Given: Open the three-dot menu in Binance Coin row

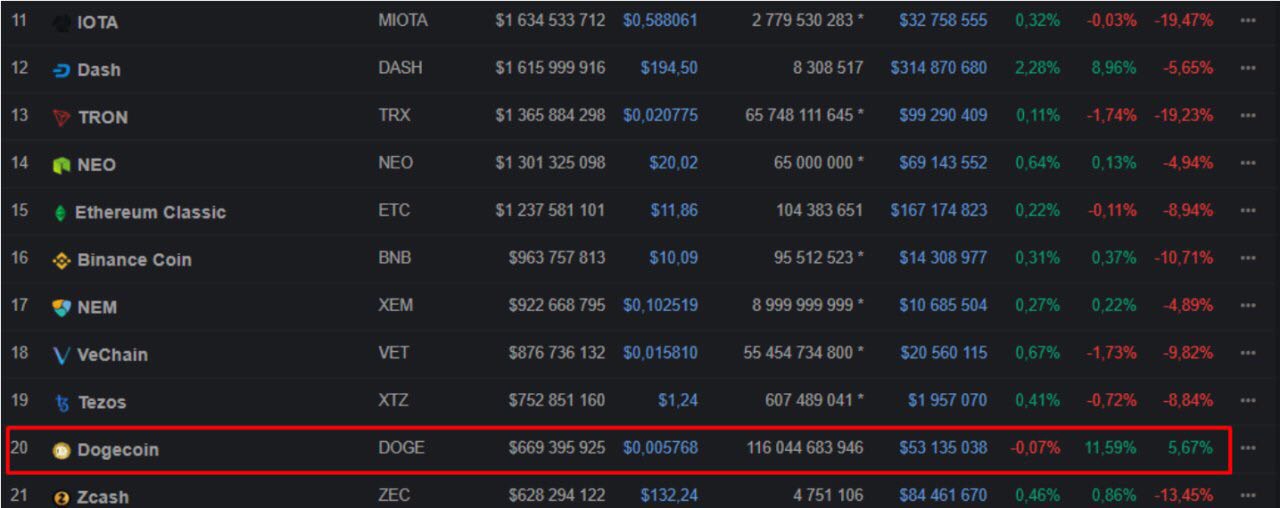Looking at the screenshot, I should coord(1247,258).
